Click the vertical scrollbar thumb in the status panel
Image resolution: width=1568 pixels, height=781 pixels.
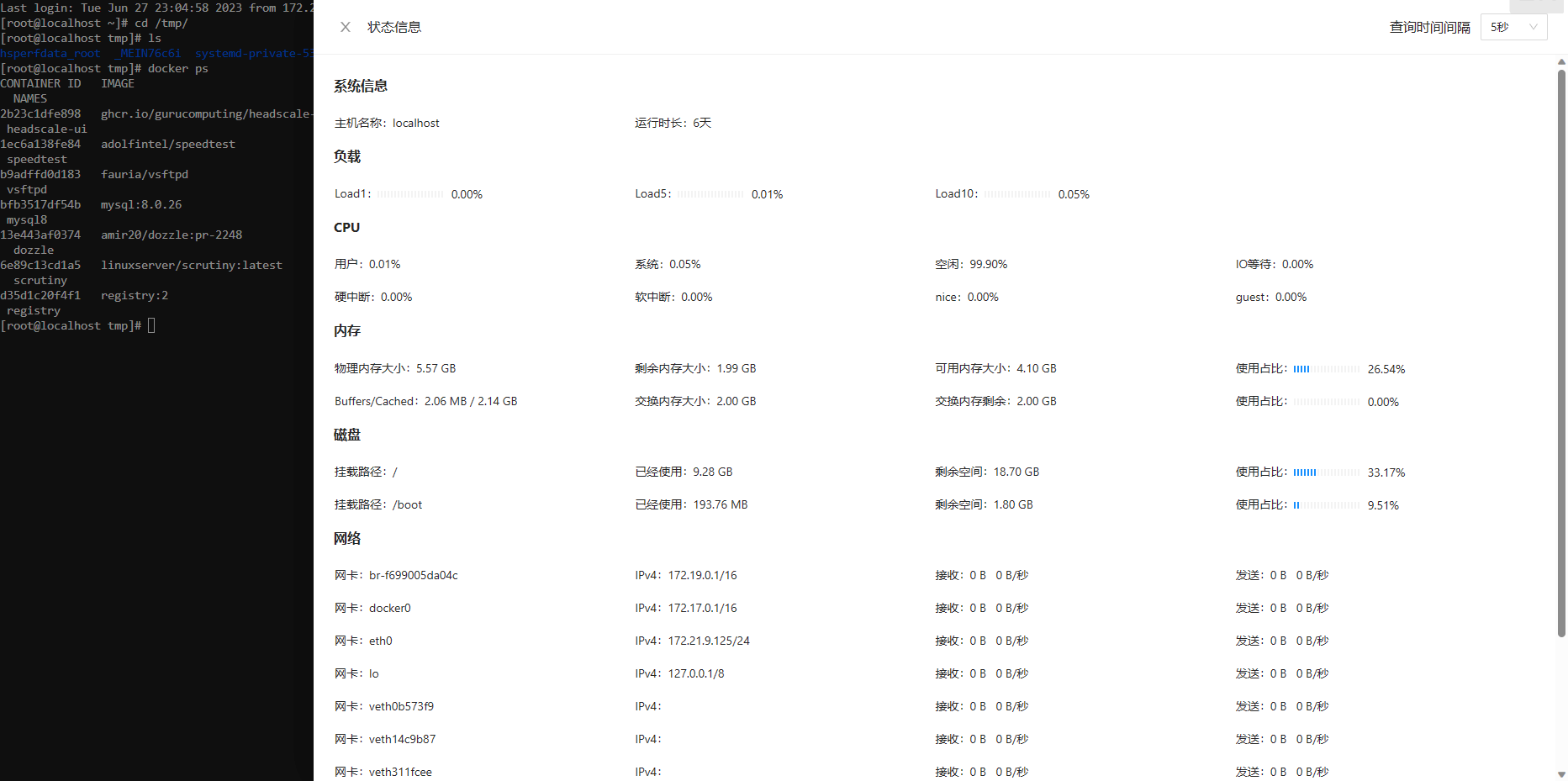pyautogui.click(x=1561, y=353)
